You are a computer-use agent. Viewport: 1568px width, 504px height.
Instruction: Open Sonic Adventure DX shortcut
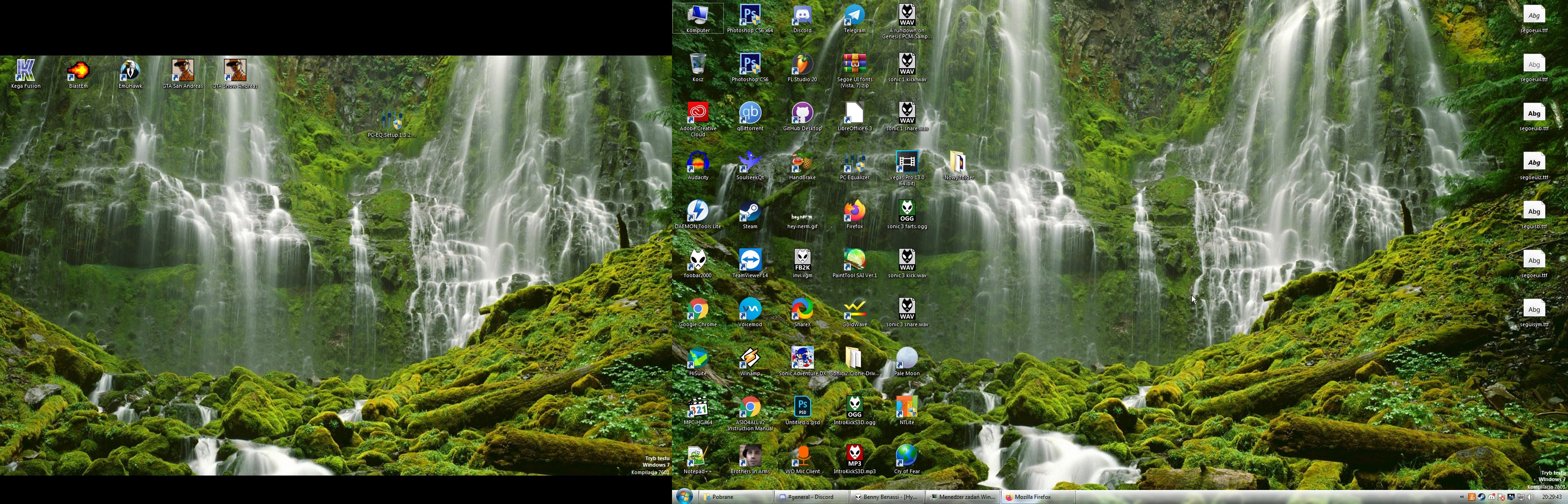[802, 362]
